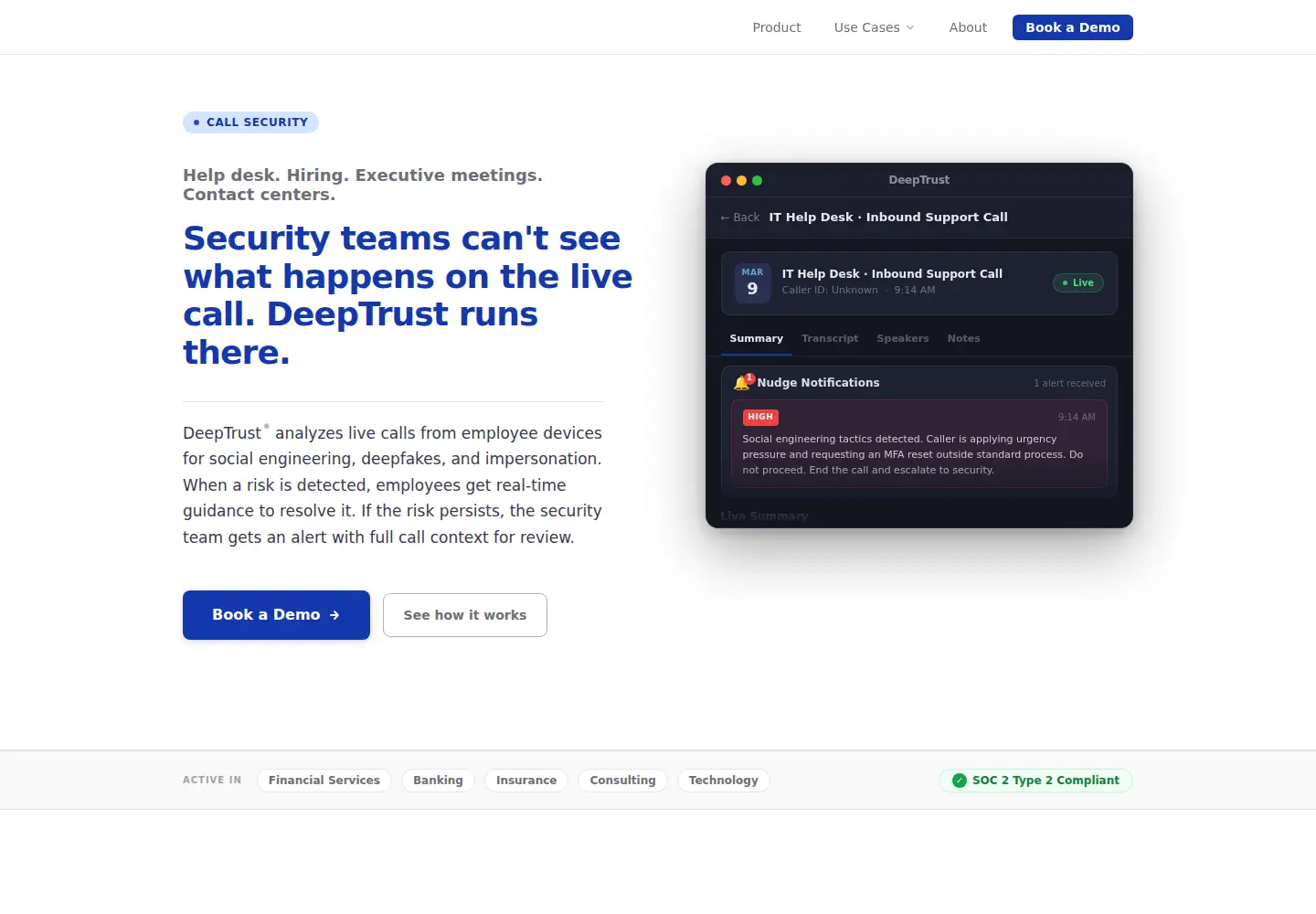Click the red close dot in DeepTrust window

tap(726, 181)
